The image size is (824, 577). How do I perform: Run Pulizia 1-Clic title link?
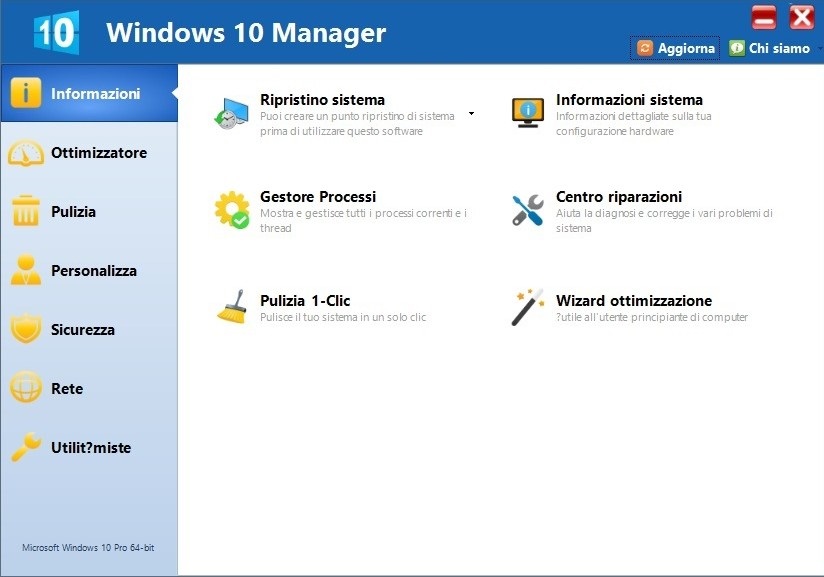point(305,301)
